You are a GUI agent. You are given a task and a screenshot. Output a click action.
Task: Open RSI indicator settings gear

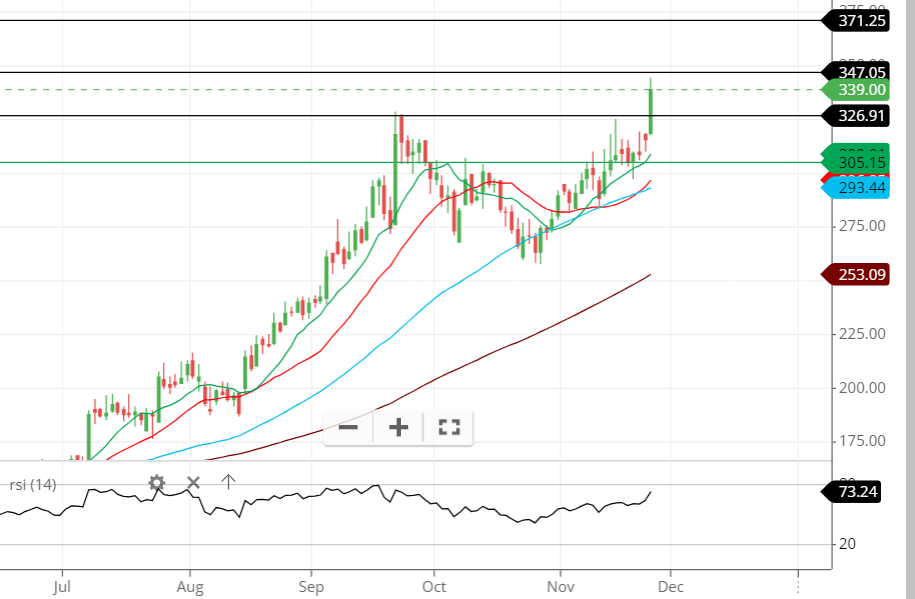(156, 483)
